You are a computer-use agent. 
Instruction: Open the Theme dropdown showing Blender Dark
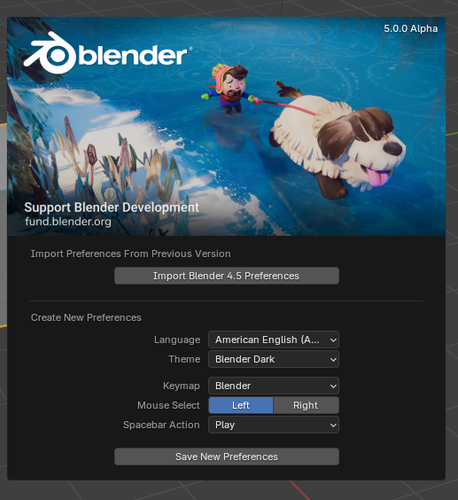pyautogui.click(x=274, y=359)
